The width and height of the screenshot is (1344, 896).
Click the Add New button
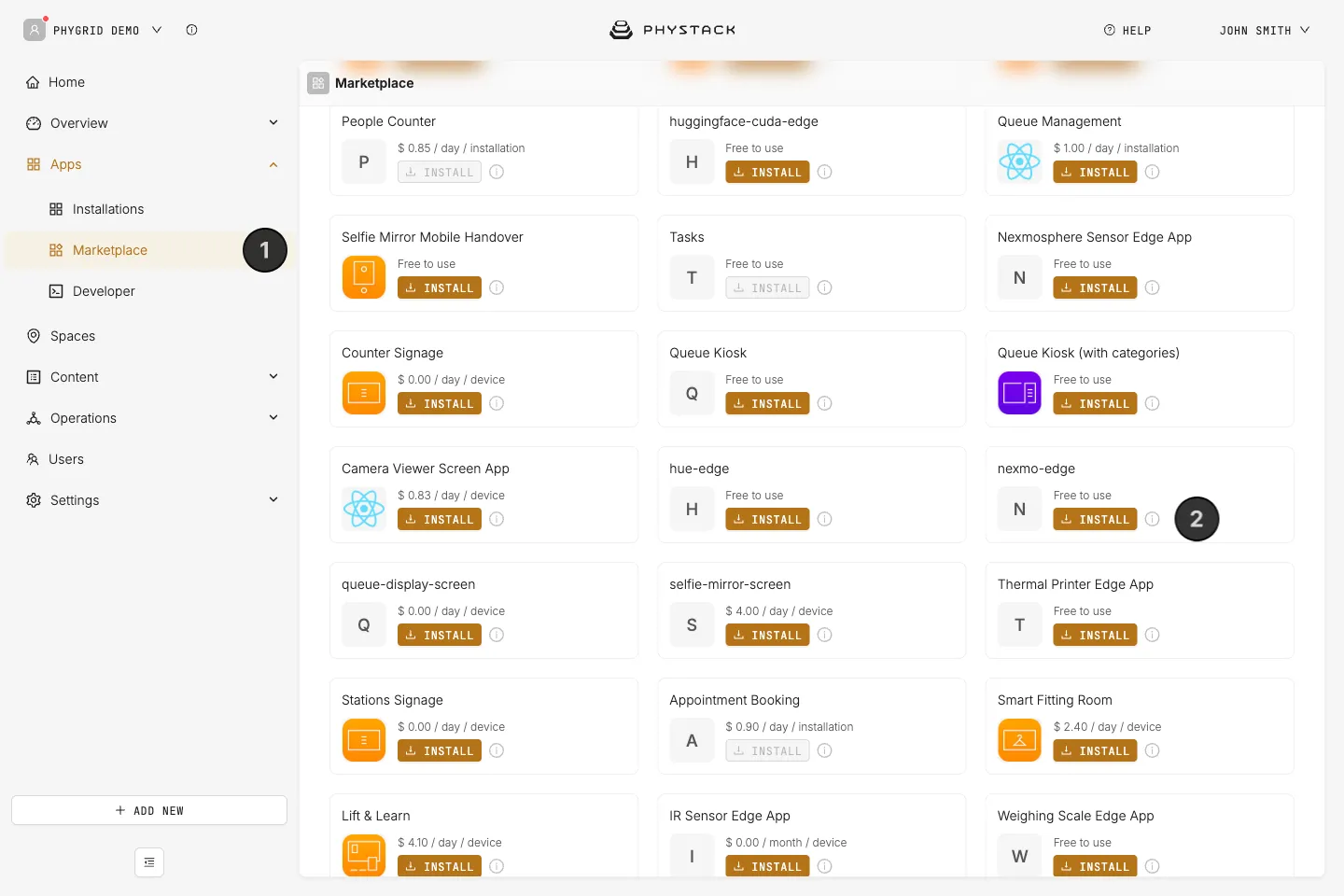coord(149,810)
